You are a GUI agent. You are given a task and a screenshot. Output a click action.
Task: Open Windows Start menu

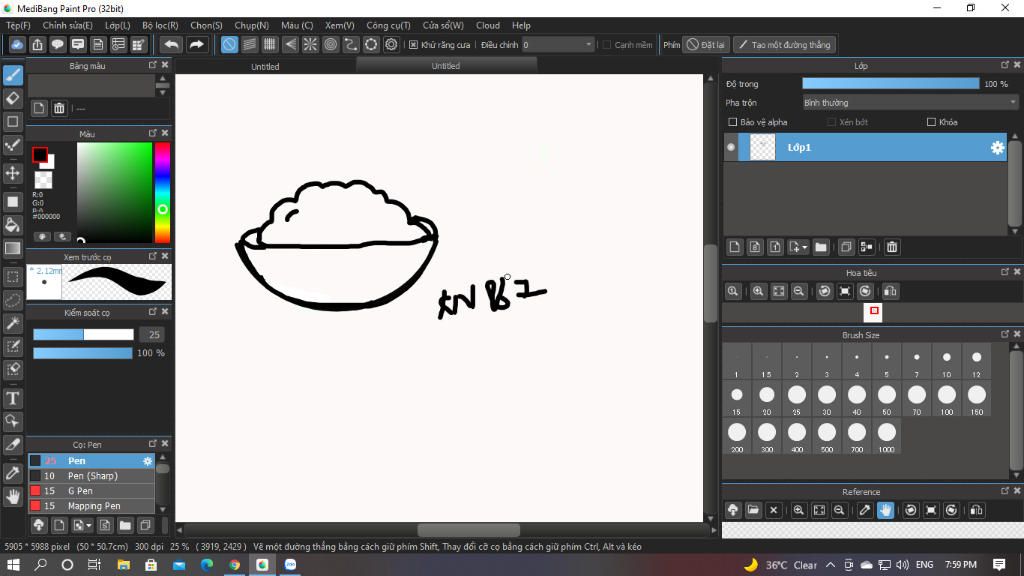pos(13,565)
